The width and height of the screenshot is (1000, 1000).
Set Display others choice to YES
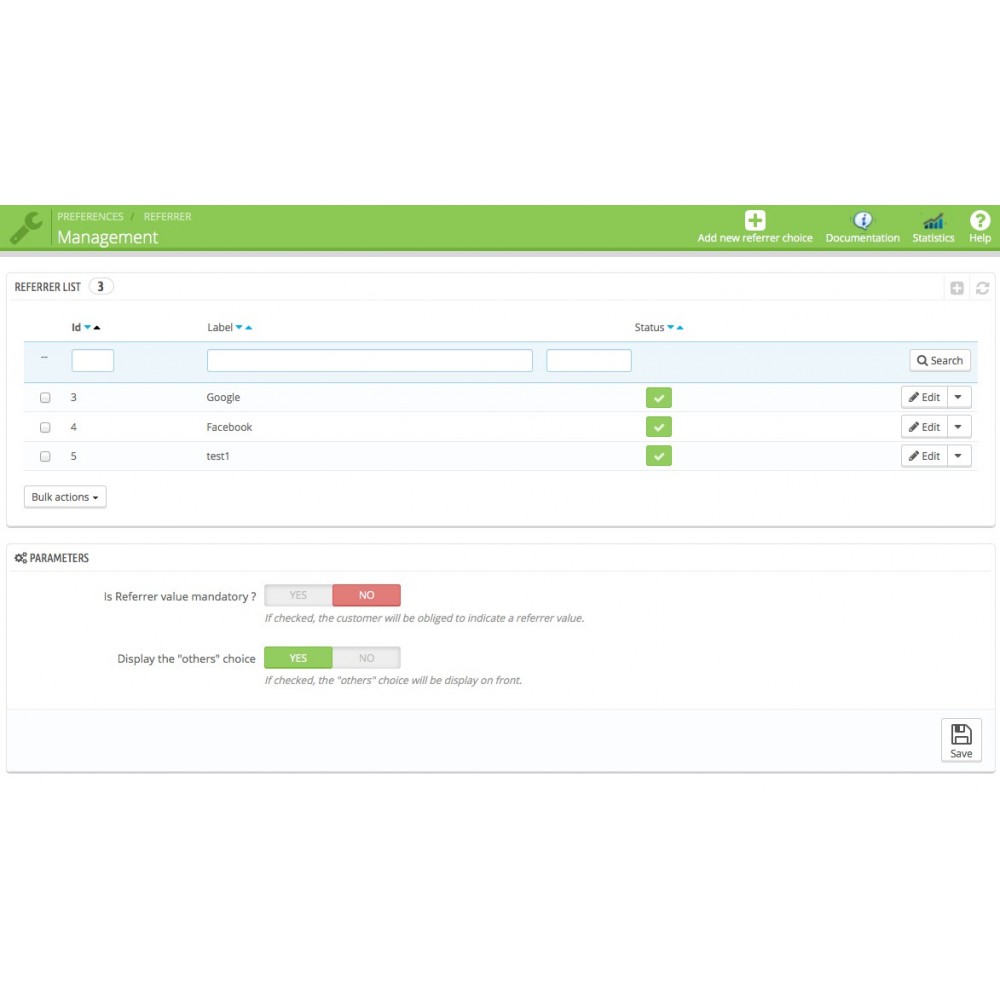point(298,658)
